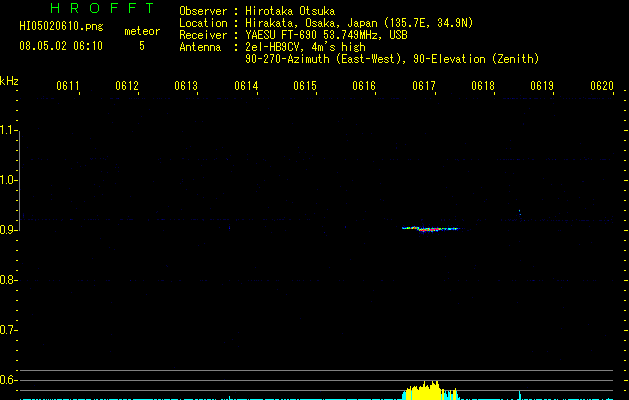This screenshot has width=629, height=400.
Task: Click the date stamp 08.05.02 06:10
Action: tap(61, 46)
